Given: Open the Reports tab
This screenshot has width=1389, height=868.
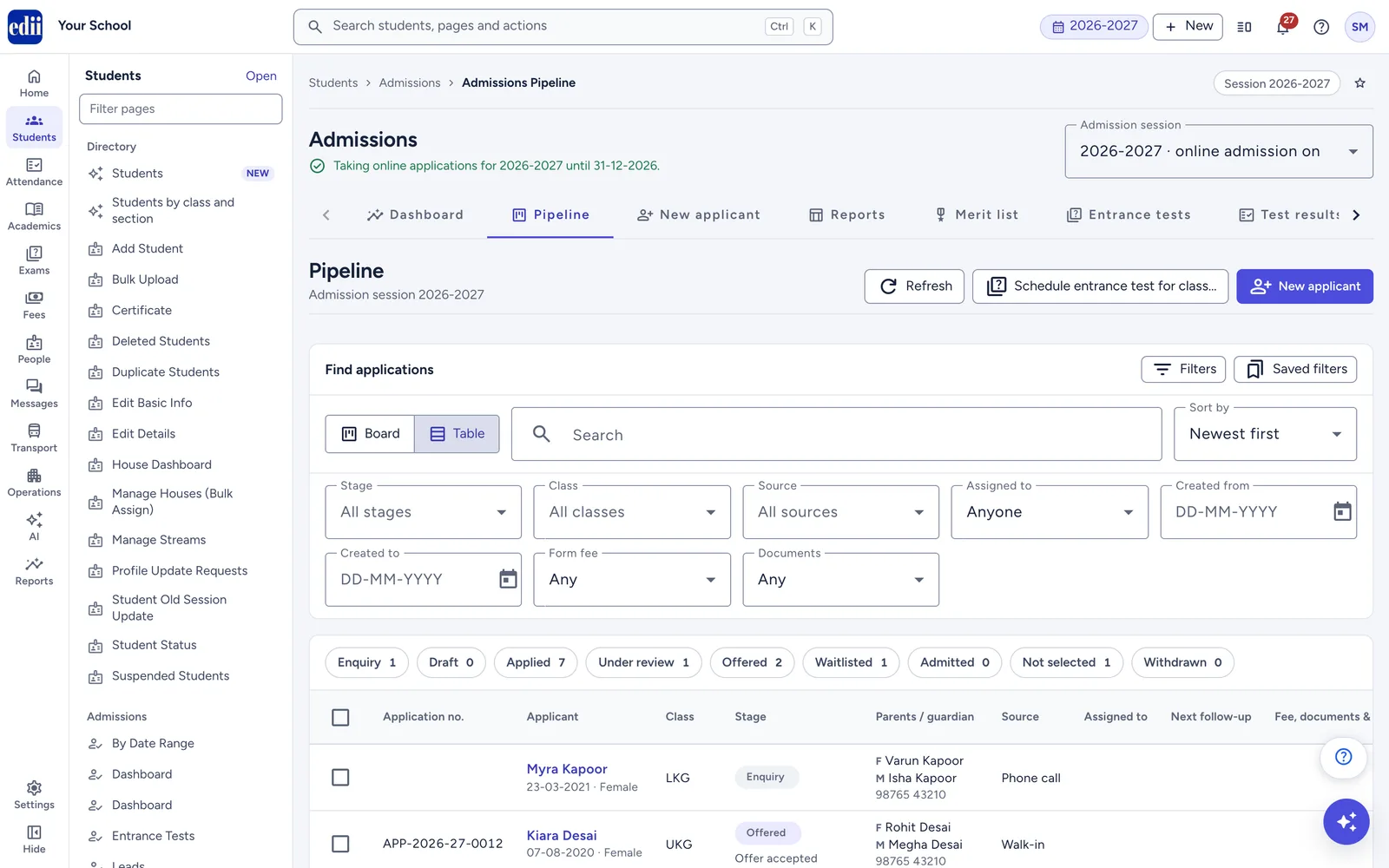Looking at the screenshot, I should 846,214.
